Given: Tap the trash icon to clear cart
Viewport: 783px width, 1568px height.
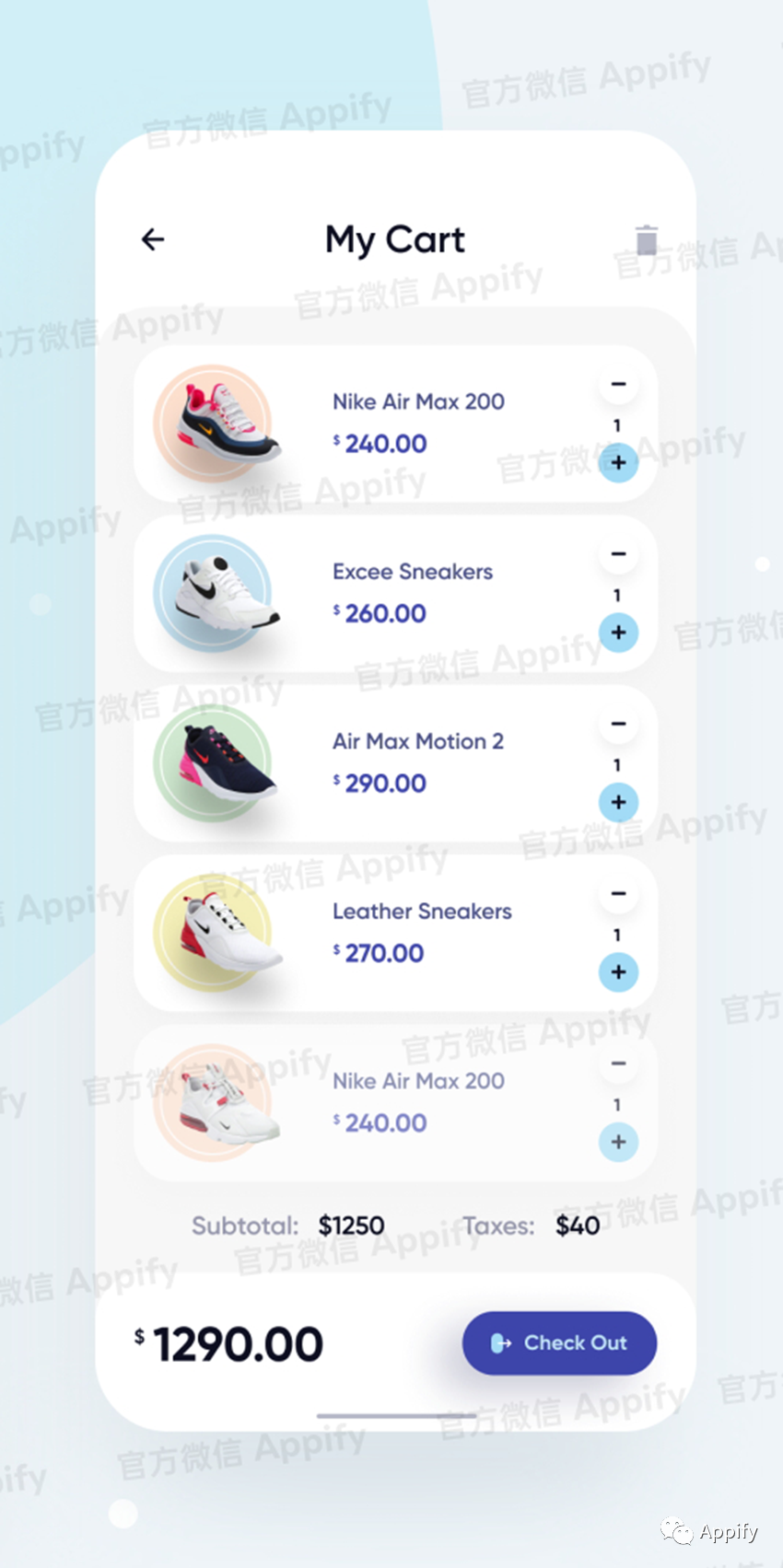Looking at the screenshot, I should [647, 240].
